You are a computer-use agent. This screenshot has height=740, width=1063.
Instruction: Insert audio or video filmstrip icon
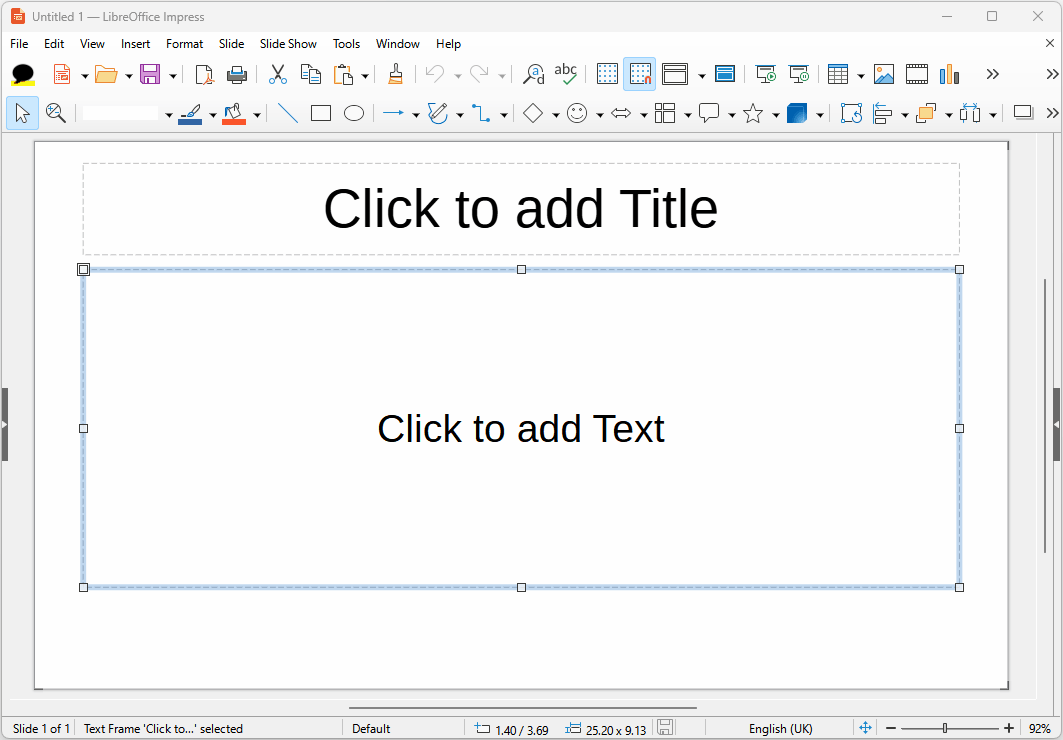917,75
